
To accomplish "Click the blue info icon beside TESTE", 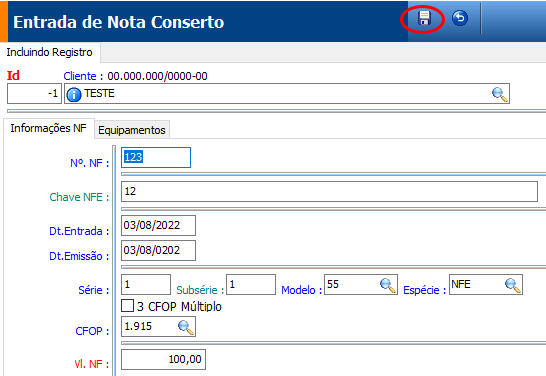I will (x=73, y=94).
